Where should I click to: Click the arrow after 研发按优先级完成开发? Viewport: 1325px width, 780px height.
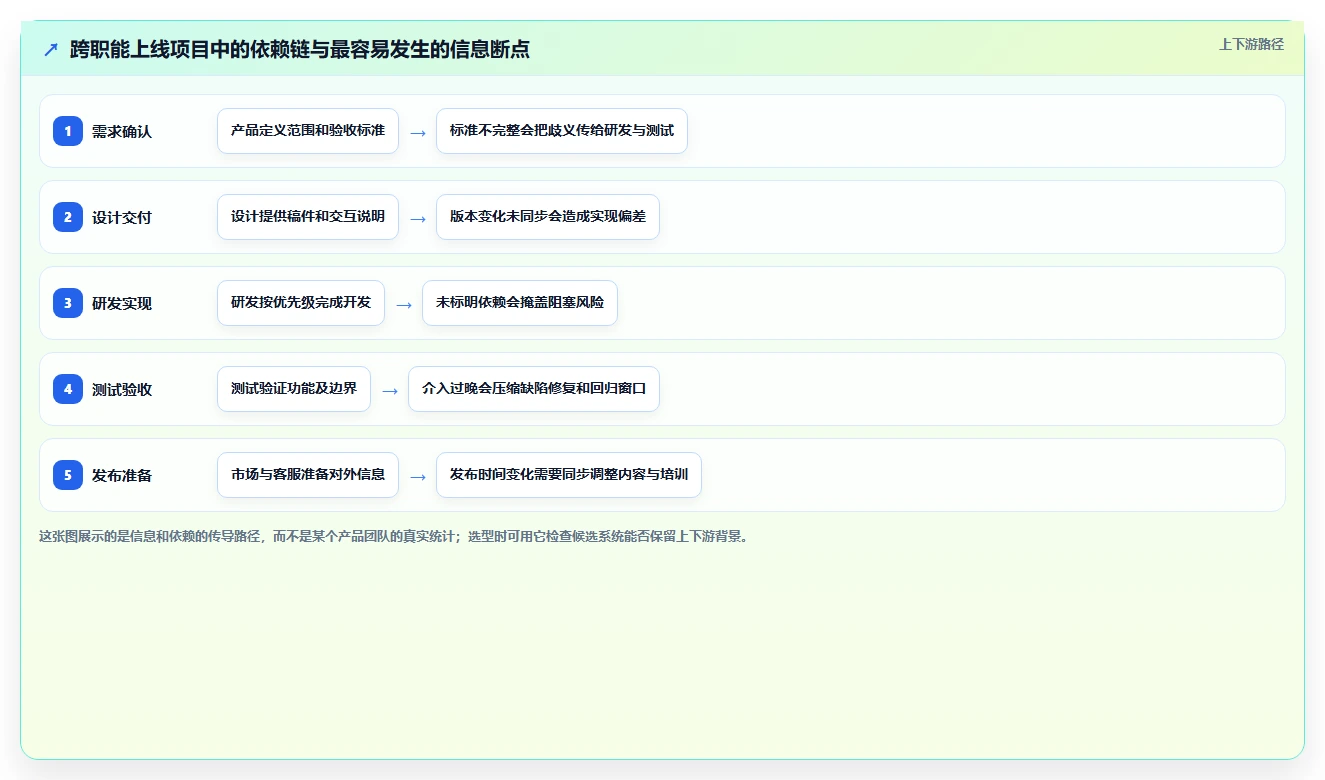(404, 304)
